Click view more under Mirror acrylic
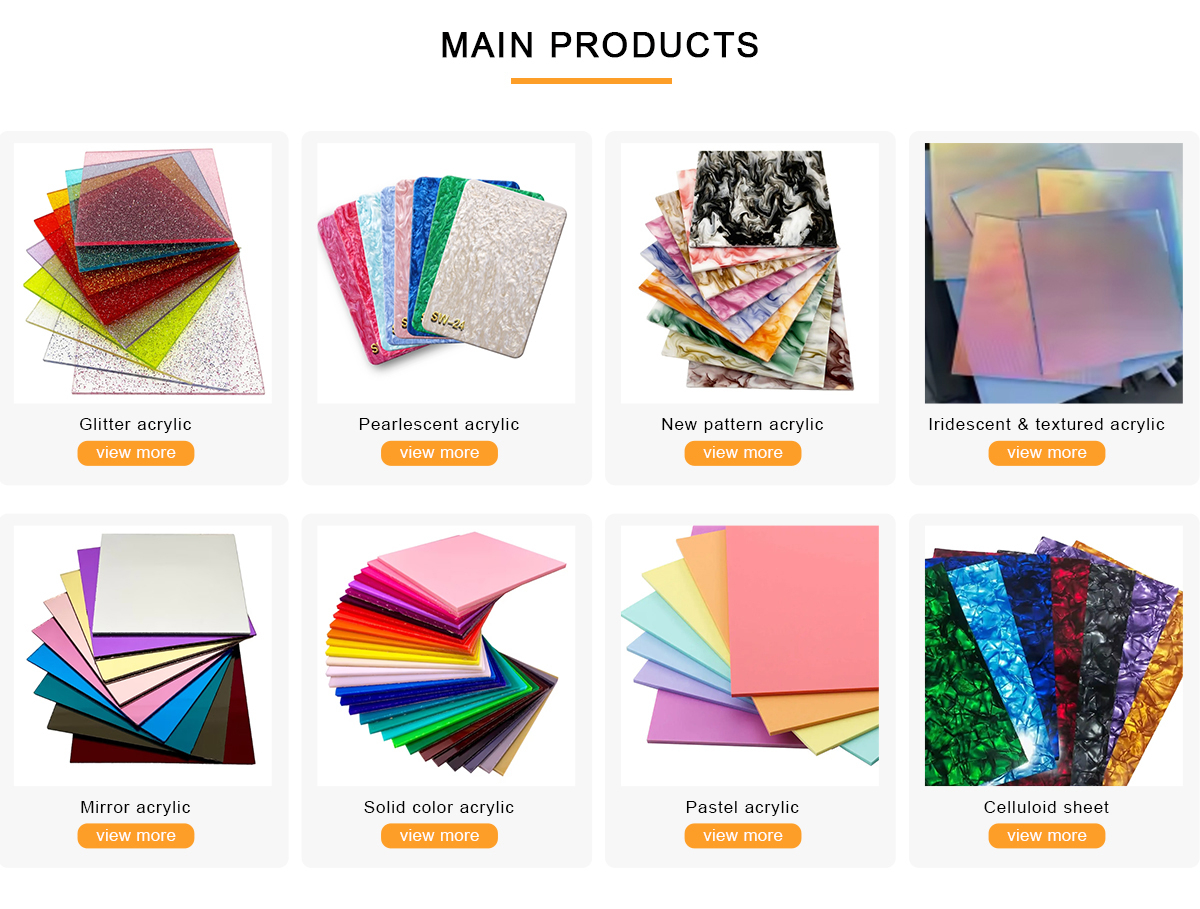Screen dimensions: 1200x909 [x=136, y=836]
